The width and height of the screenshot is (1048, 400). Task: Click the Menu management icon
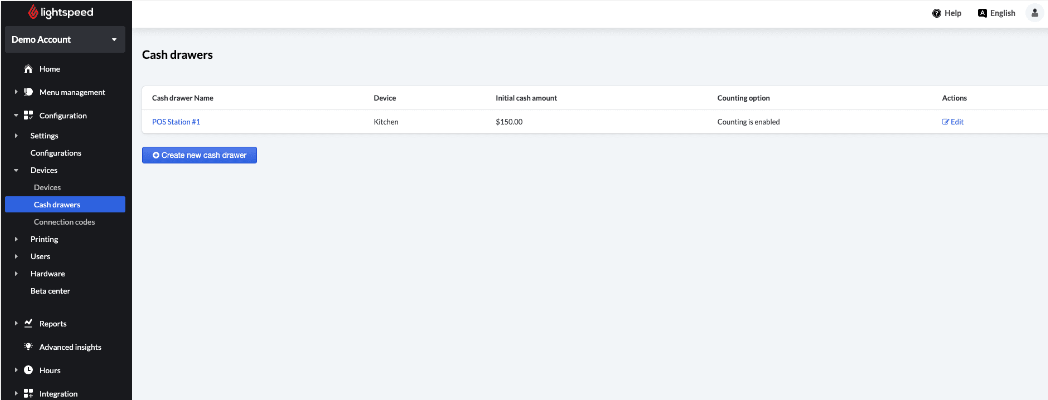pos(29,92)
